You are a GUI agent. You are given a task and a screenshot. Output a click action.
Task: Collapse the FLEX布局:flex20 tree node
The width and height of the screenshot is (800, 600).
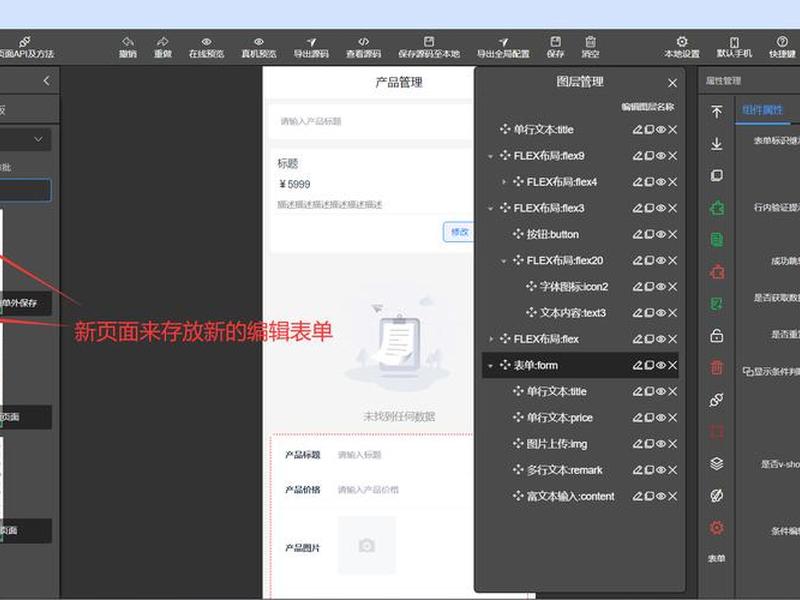click(x=504, y=261)
